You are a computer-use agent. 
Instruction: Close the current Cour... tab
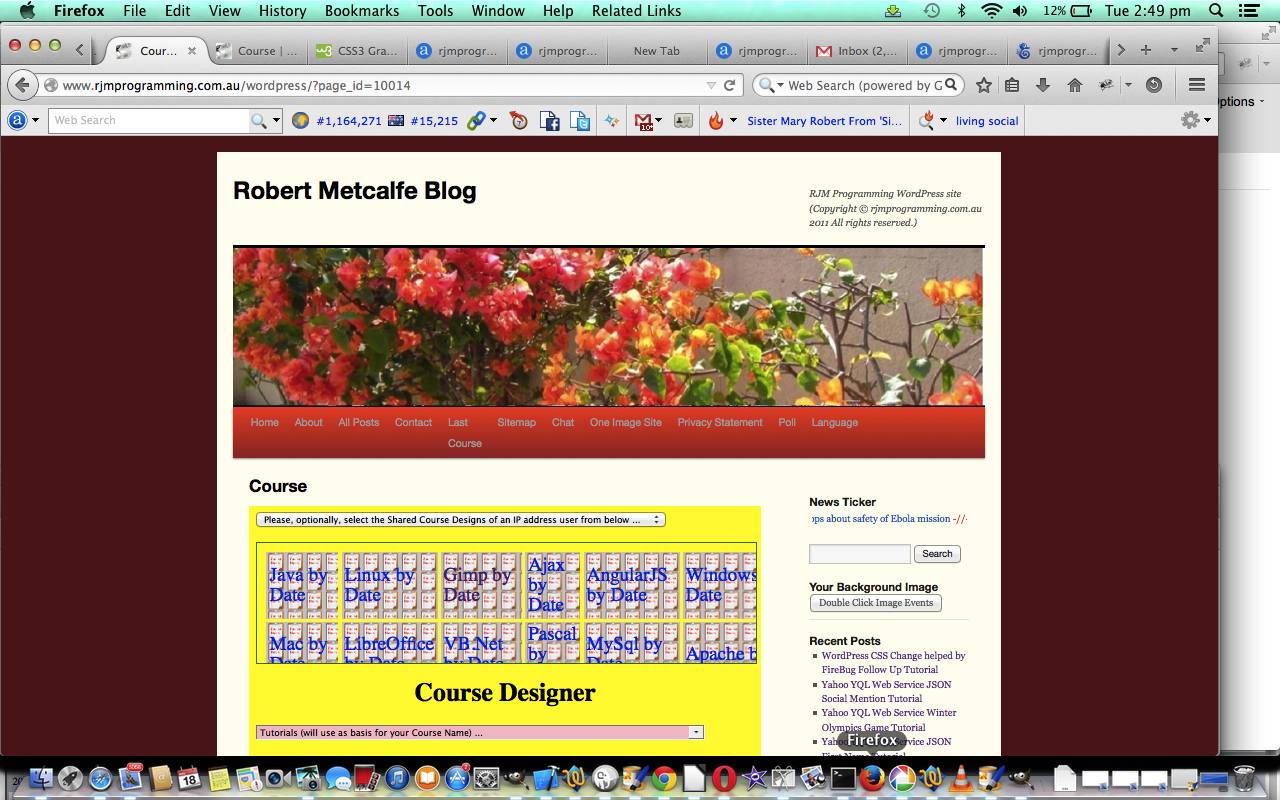[x=192, y=50]
